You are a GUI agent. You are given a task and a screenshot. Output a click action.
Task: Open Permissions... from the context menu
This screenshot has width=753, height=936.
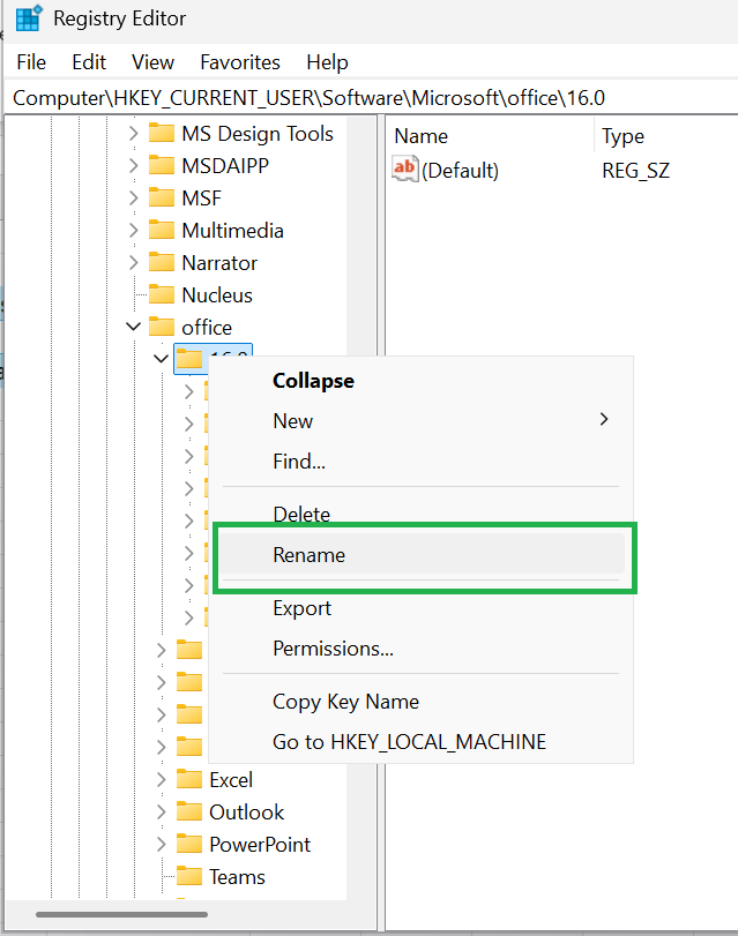click(421, 648)
